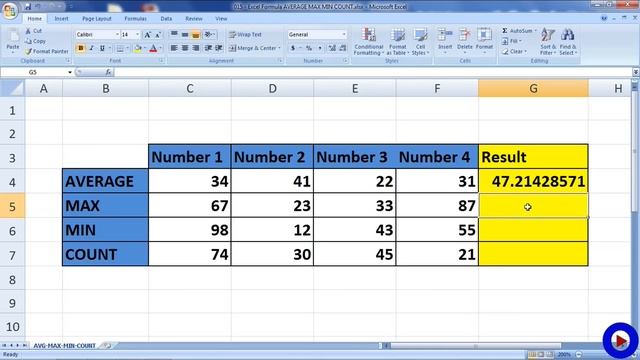Open Conditional Formatting menu

pos(369,41)
